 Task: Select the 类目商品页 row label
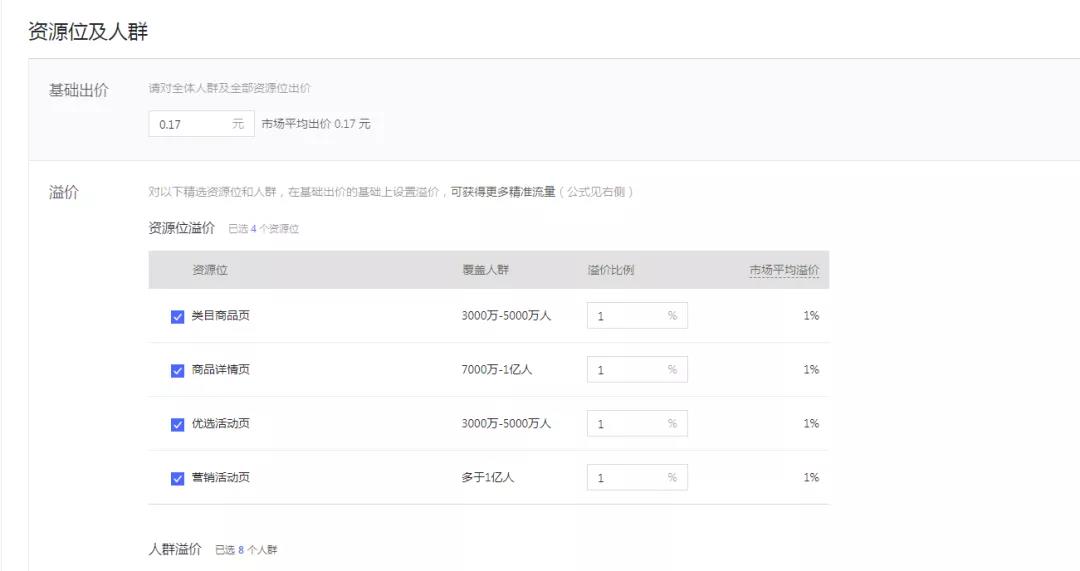(220, 315)
